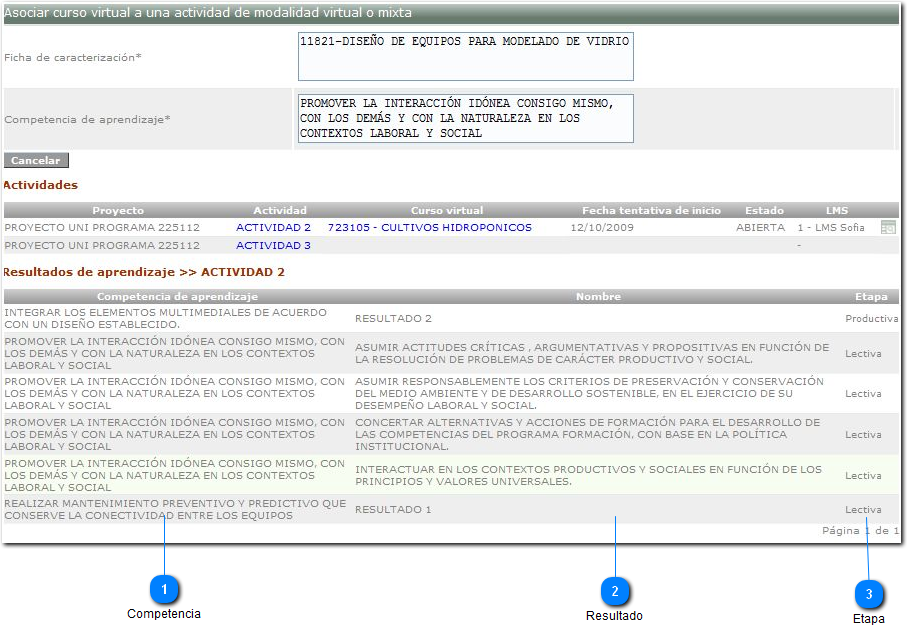Click inside Competencia de aprendizaje text box

tap(466, 118)
